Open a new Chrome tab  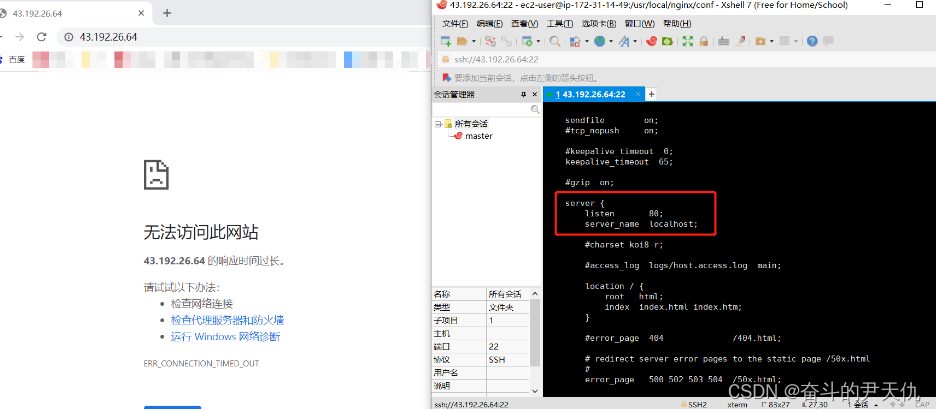click(167, 13)
